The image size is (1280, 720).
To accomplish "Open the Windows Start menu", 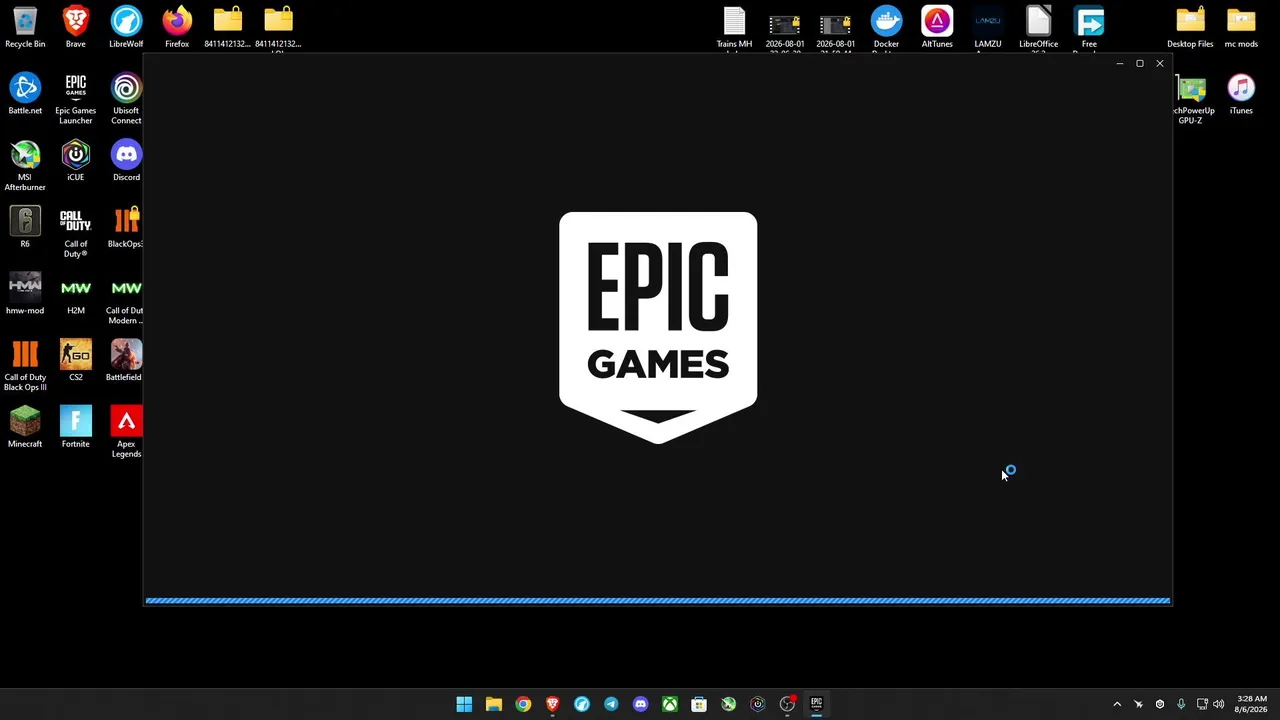I will (x=464, y=704).
